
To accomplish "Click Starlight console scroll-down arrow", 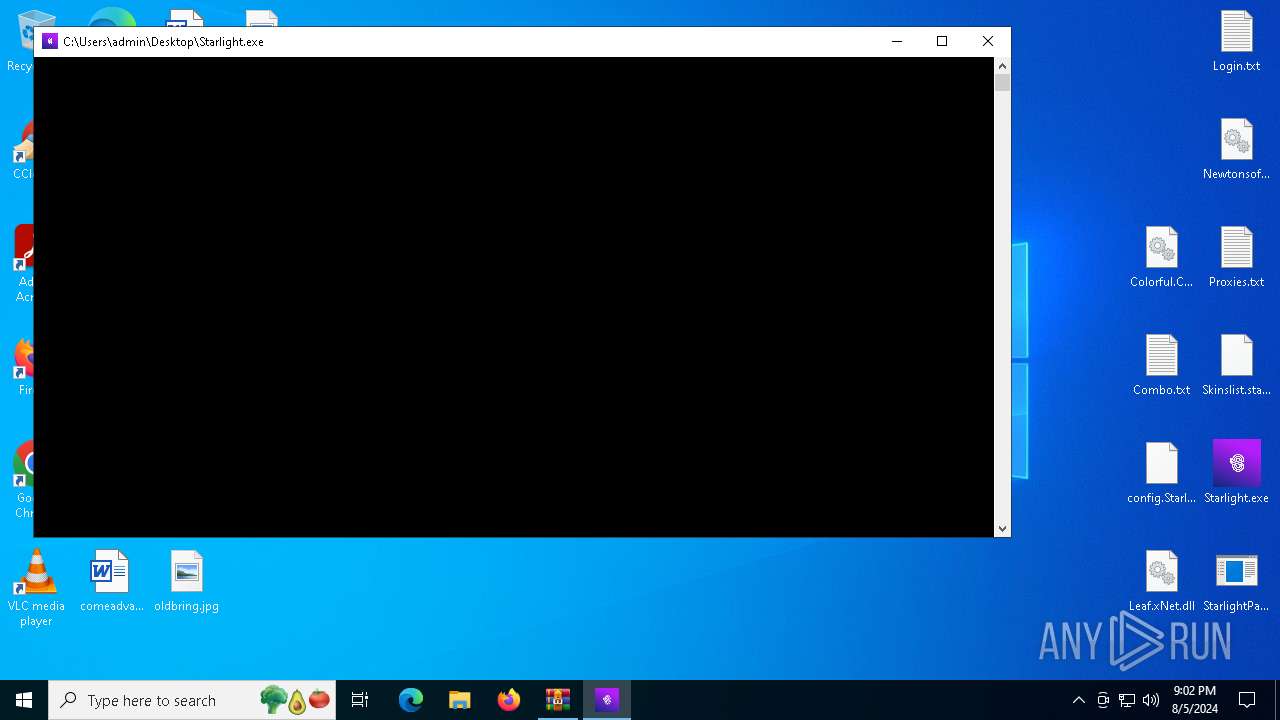I will pyautogui.click(x=1002, y=529).
